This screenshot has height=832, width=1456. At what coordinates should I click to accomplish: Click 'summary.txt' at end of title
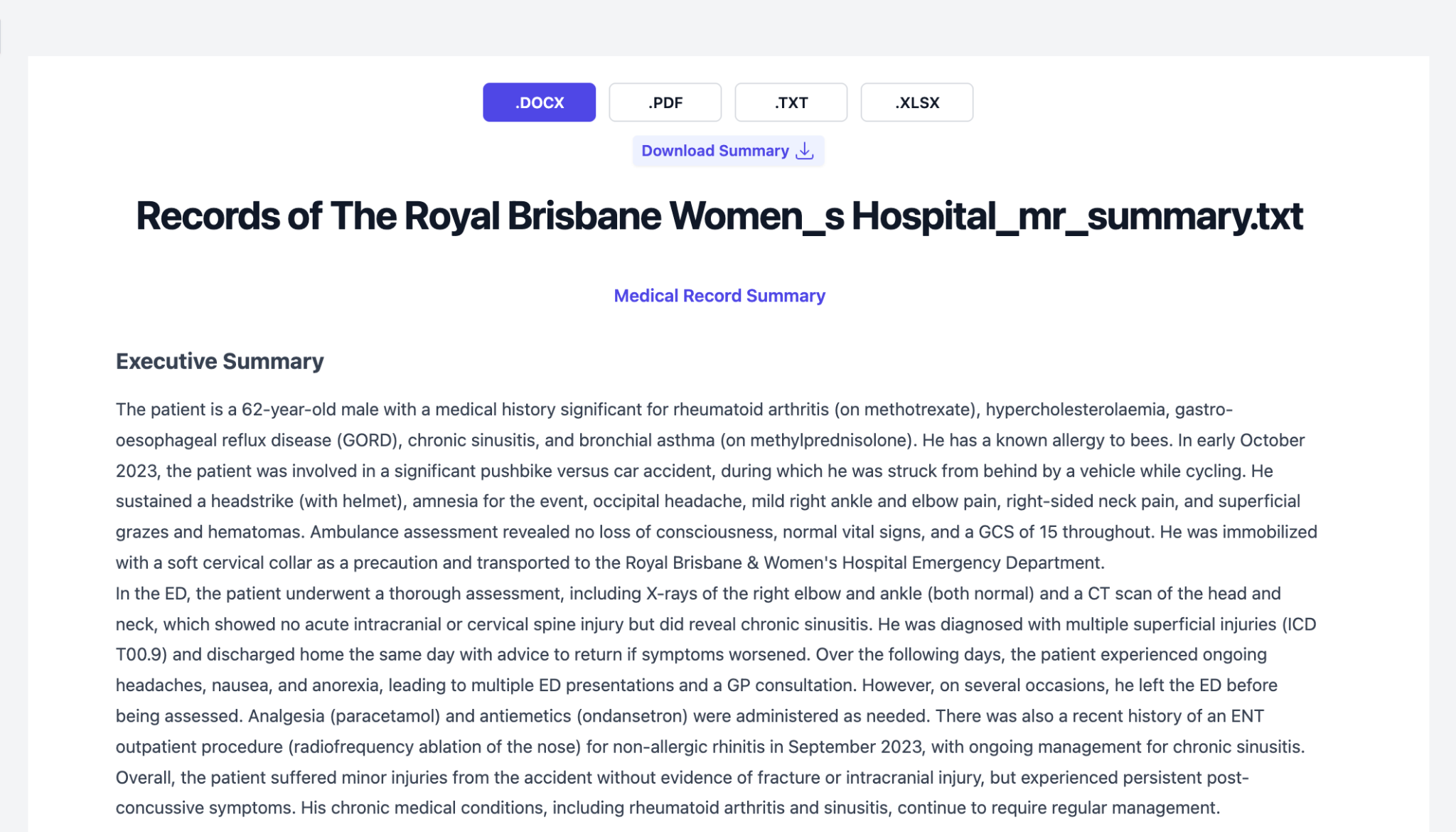[x=1194, y=216]
